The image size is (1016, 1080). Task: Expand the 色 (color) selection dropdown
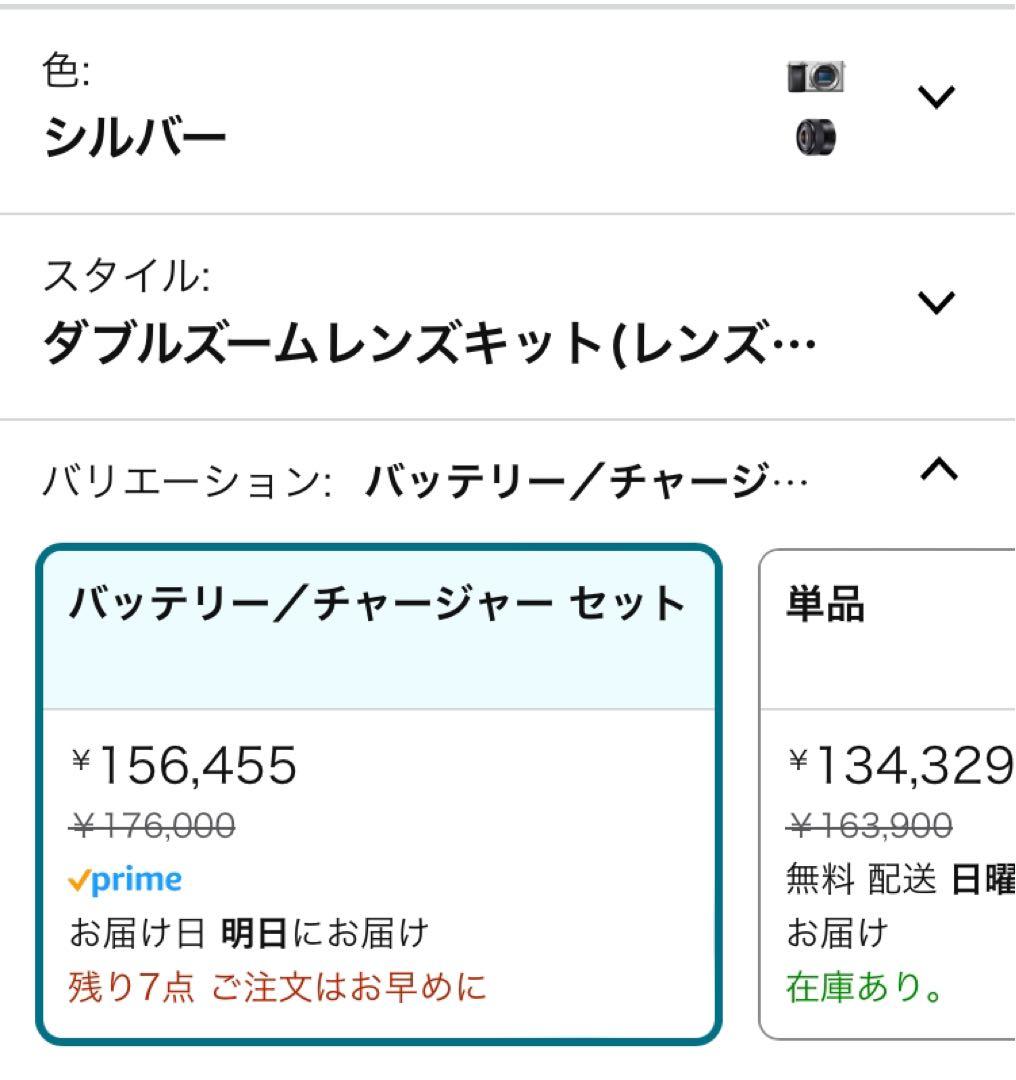pos(936,96)
